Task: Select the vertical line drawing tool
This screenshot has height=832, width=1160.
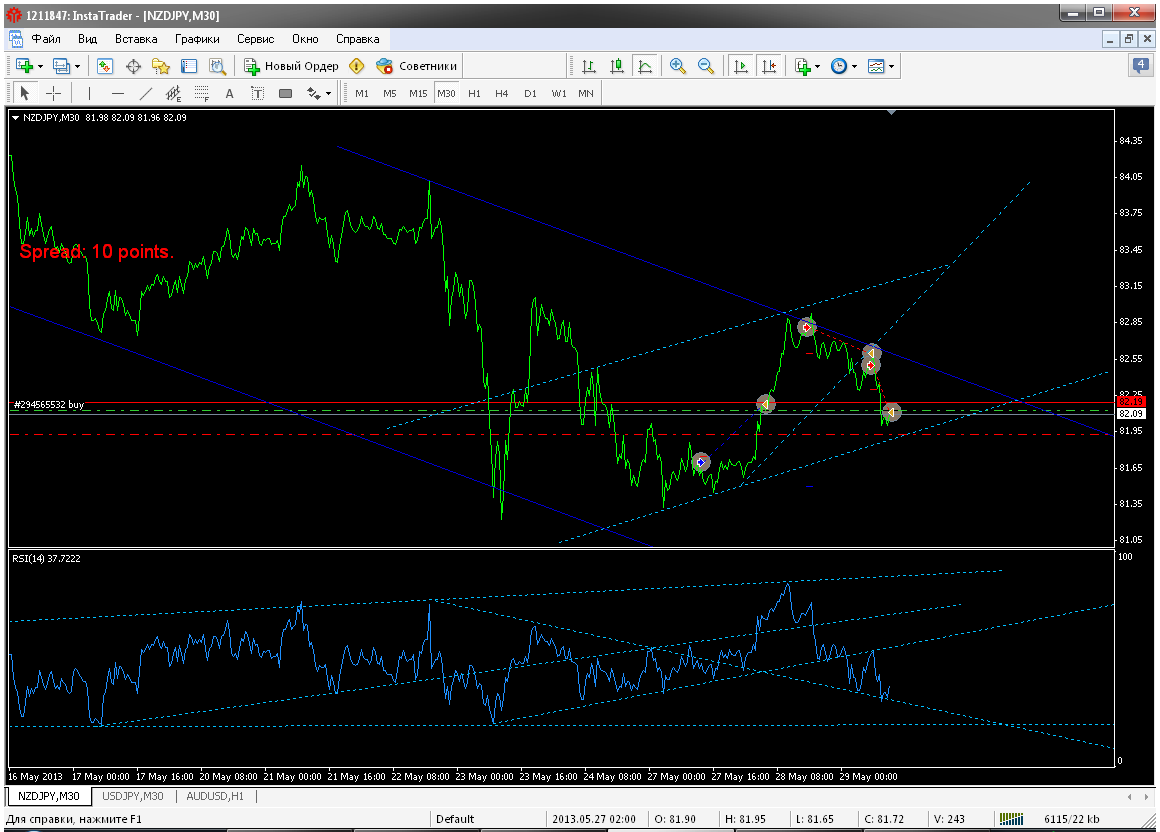Action: (x=89, y=93)
